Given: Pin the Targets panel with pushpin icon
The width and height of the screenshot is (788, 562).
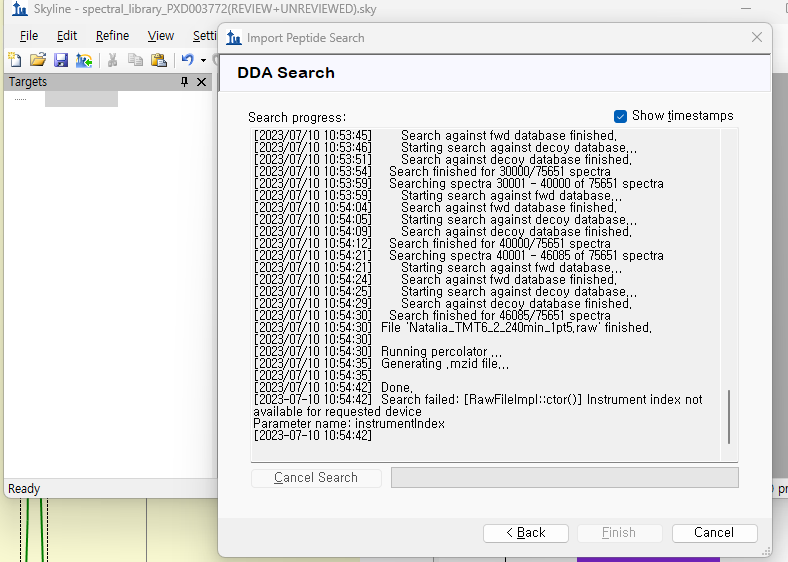Looking at the screenshot, I should (x=184, y=82).
